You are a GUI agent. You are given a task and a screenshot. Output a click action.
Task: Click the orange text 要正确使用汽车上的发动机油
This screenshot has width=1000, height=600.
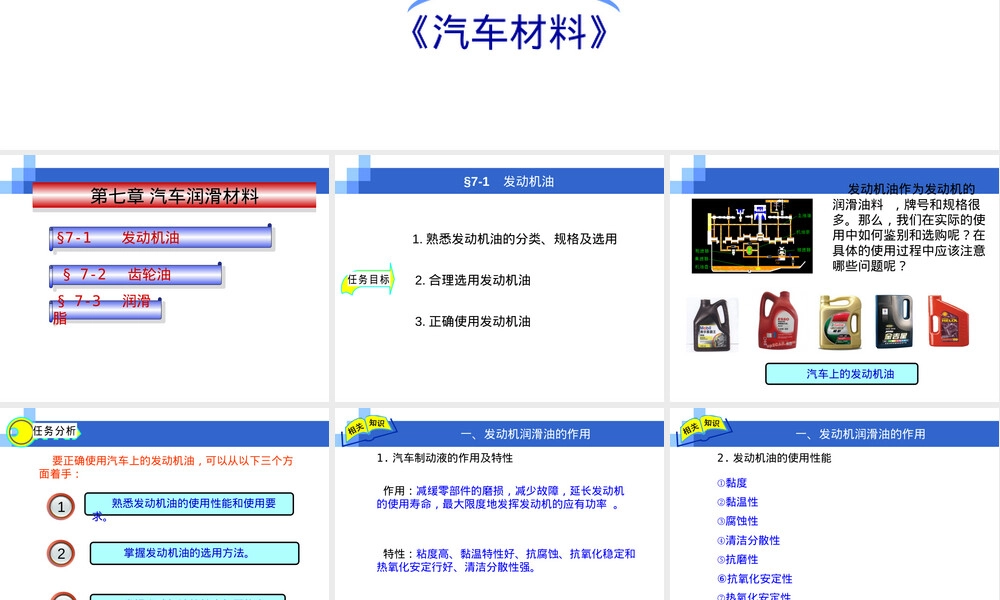coord(166,467)
